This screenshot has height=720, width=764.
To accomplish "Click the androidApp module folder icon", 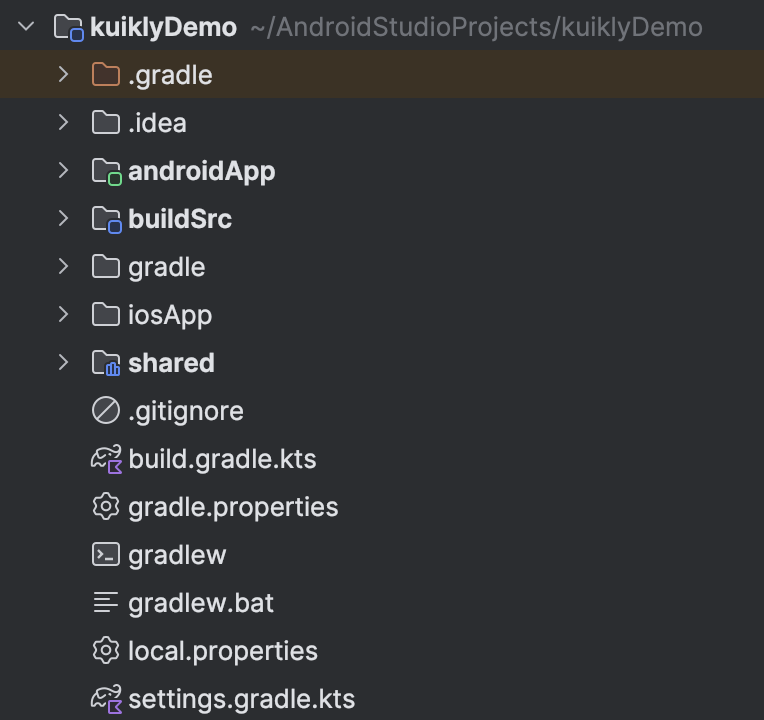I will (107, 172).
